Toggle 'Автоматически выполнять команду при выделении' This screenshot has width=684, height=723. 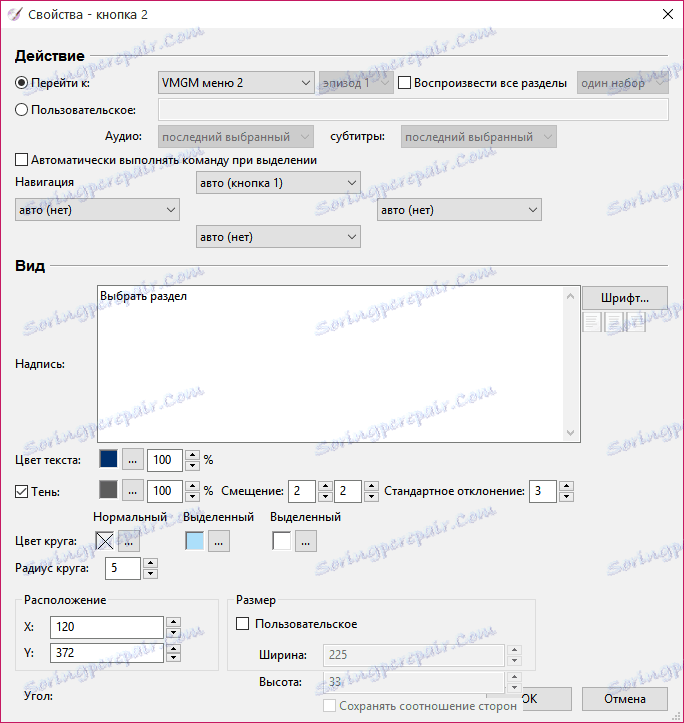(22, 160)
